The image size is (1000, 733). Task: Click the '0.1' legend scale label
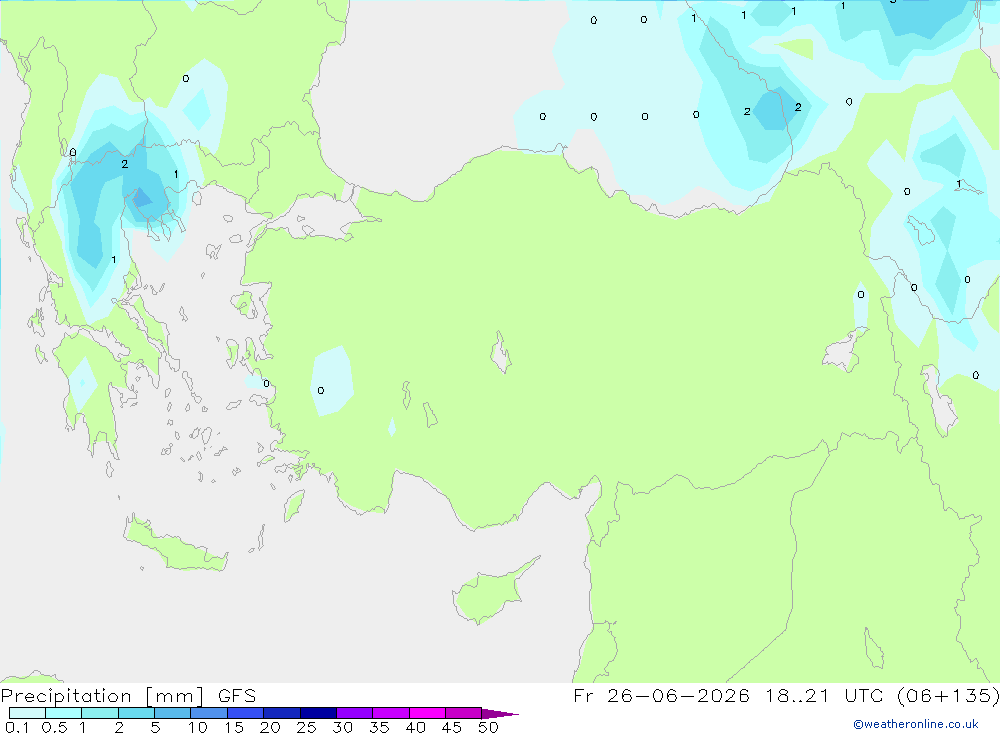tap(17, 727)
